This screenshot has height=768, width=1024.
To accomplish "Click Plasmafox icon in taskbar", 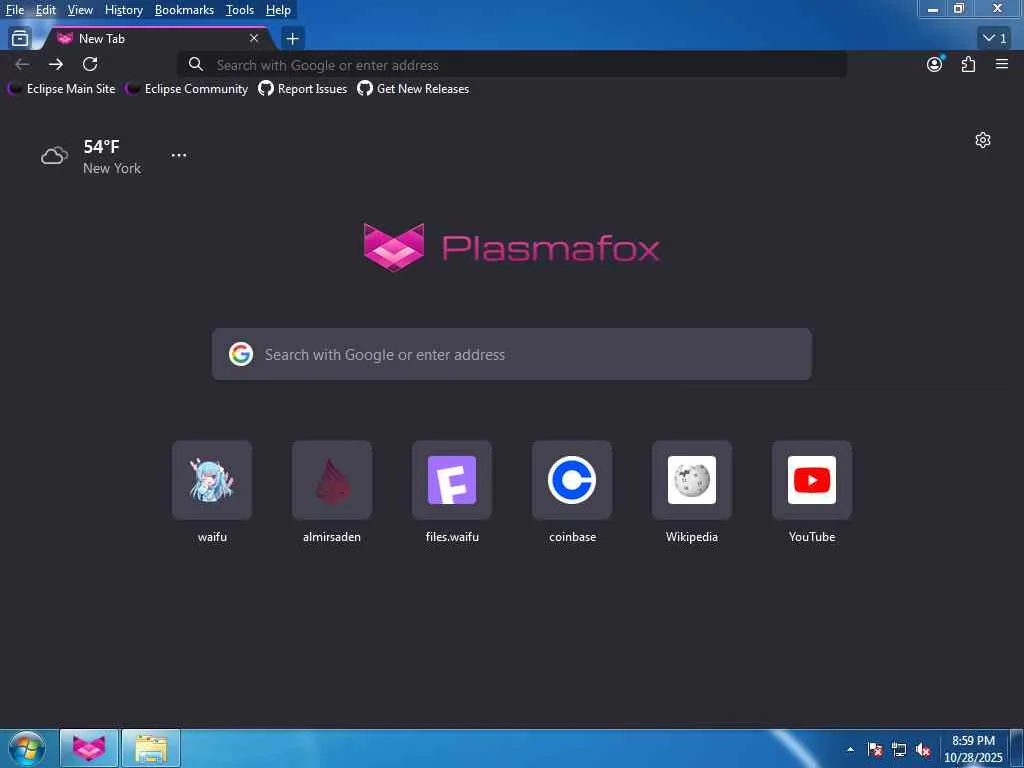I will tap(89, 748).
